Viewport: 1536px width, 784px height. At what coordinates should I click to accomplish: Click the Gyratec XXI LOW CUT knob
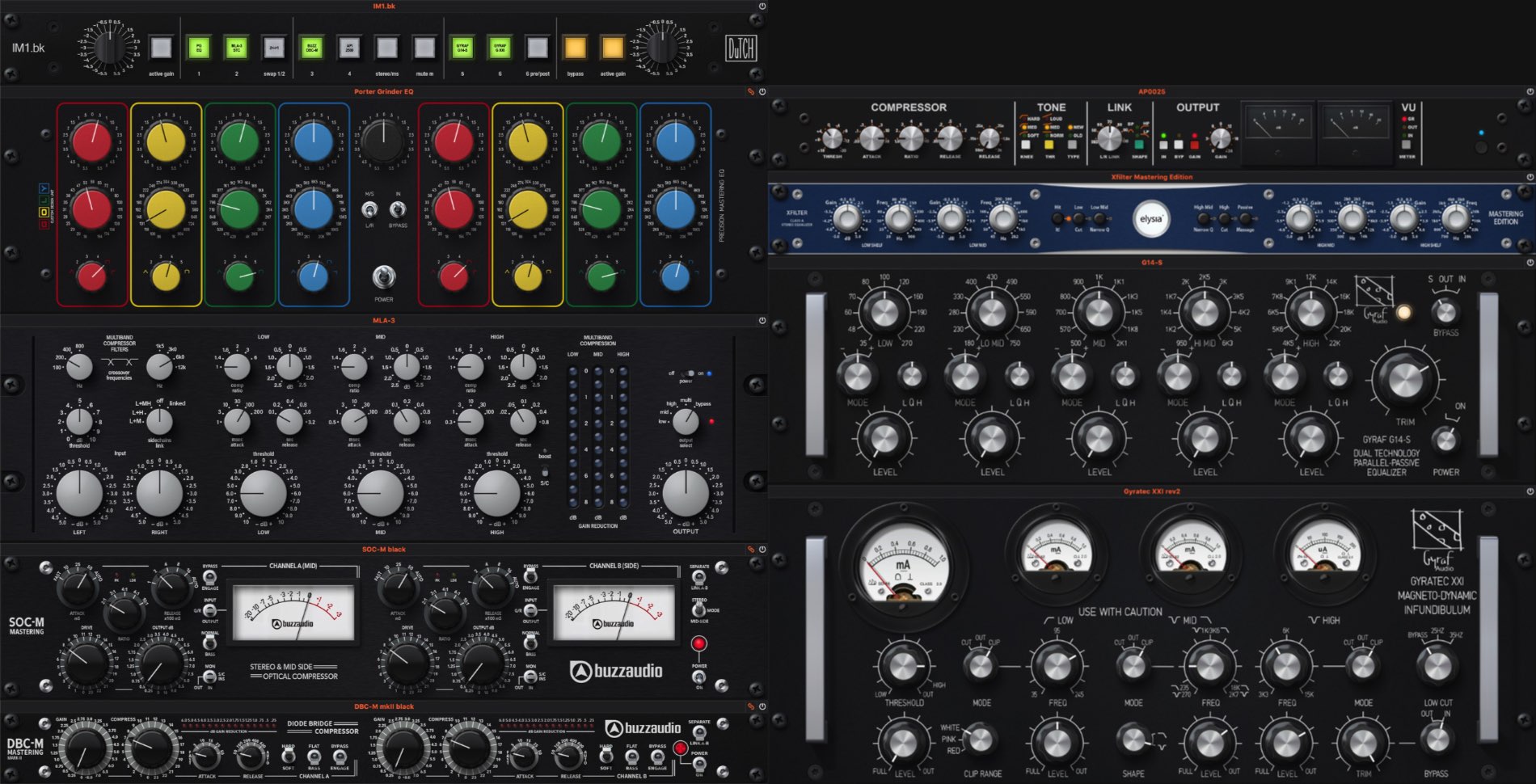[x=1437, y=665]
